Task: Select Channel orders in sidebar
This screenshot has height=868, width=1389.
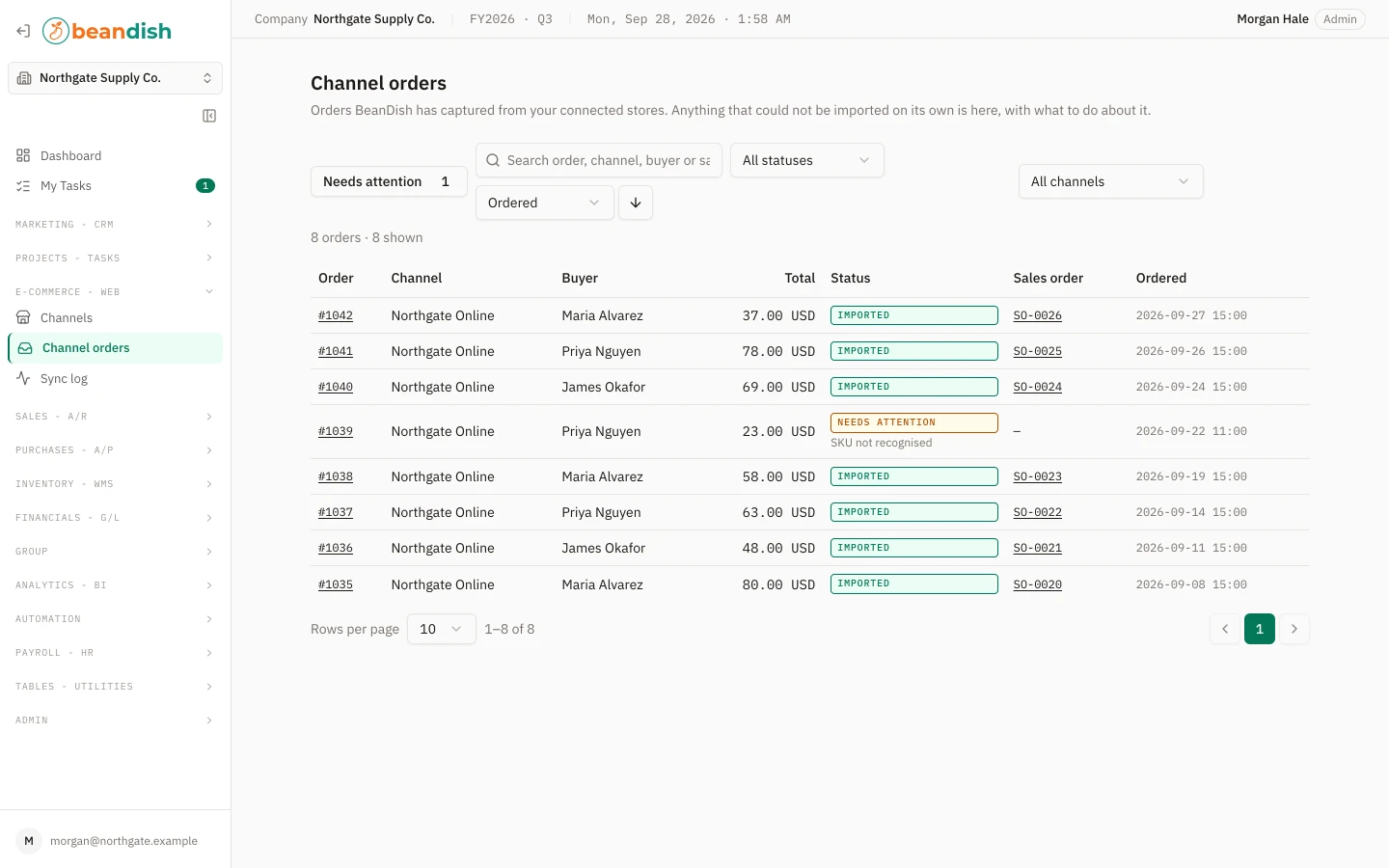Action: coord(115,348)
